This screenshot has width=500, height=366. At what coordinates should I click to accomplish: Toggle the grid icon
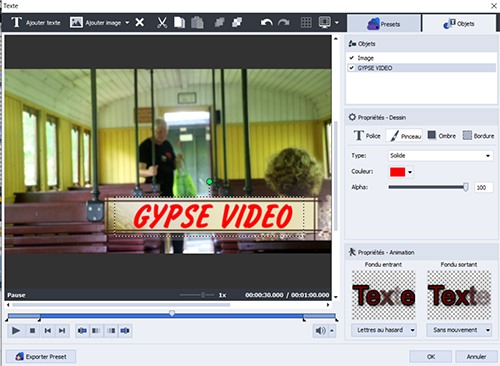coord(306,22)
